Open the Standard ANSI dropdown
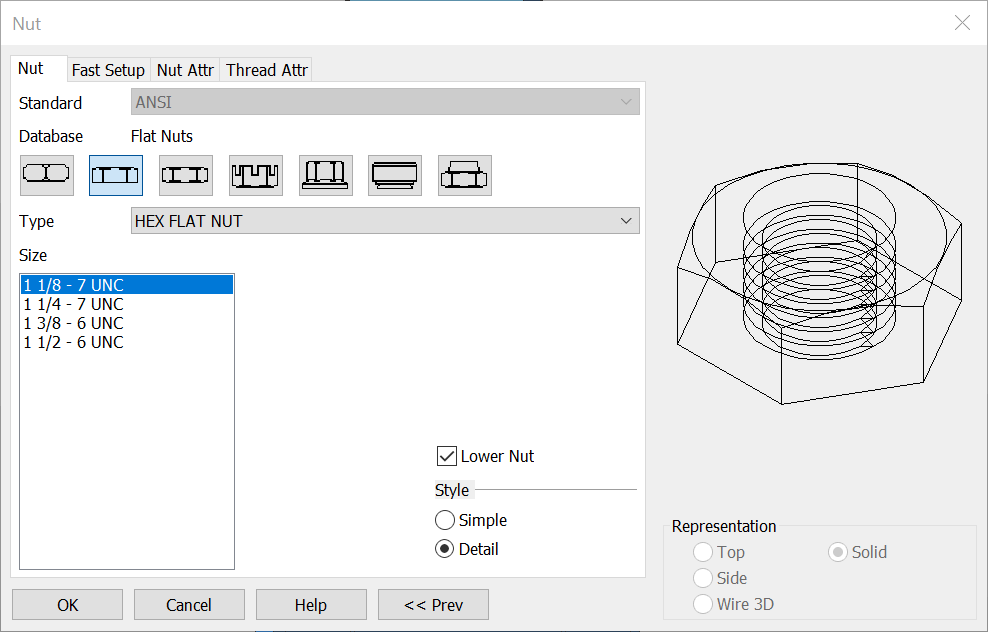 (385, 101)
